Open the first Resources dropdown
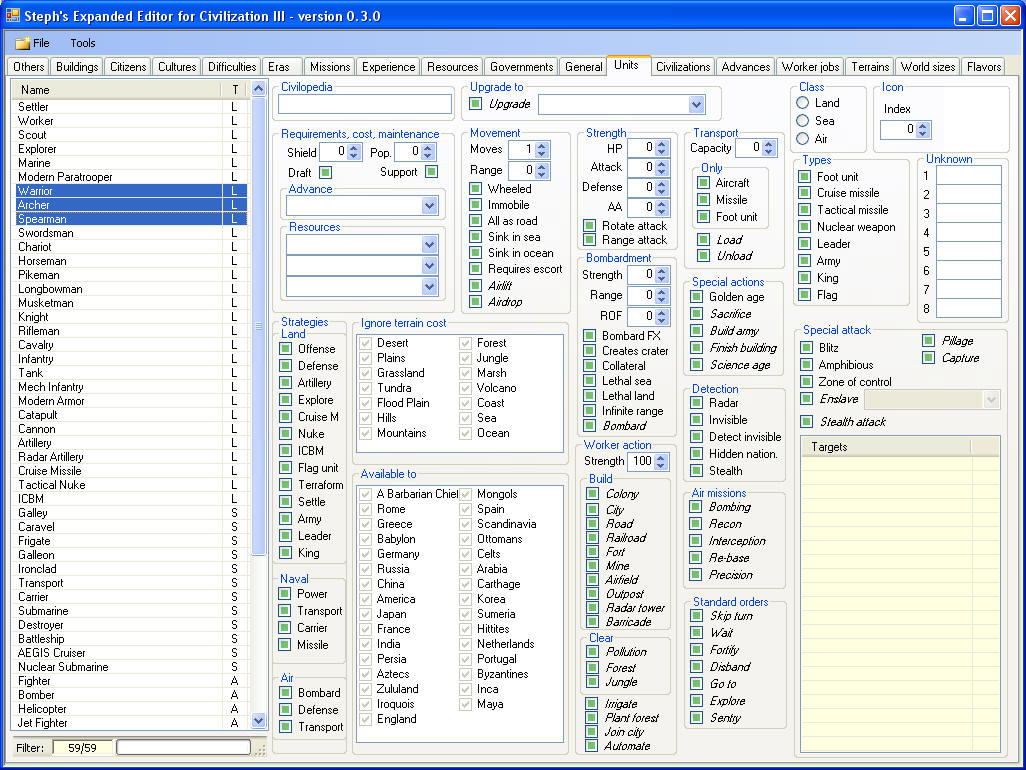 click(x=429, y=245)
